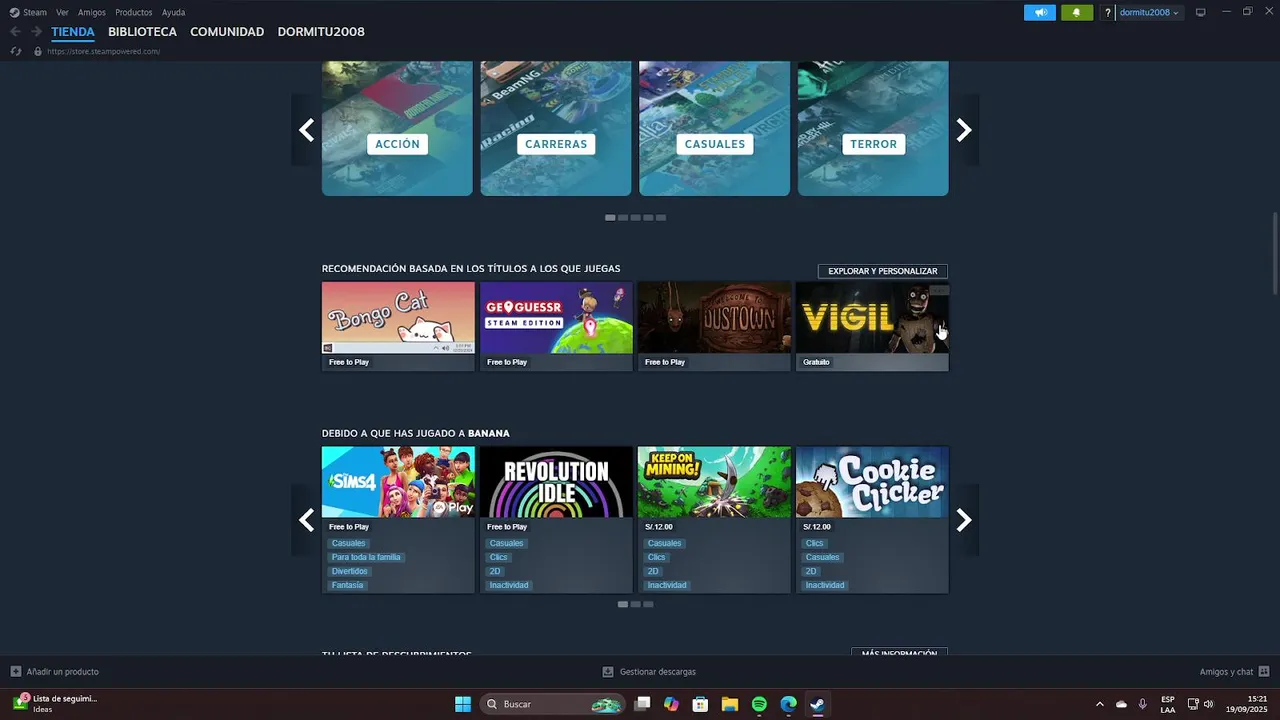Open Productos menu
The image size is (1280, 720).
click(134, 12)
